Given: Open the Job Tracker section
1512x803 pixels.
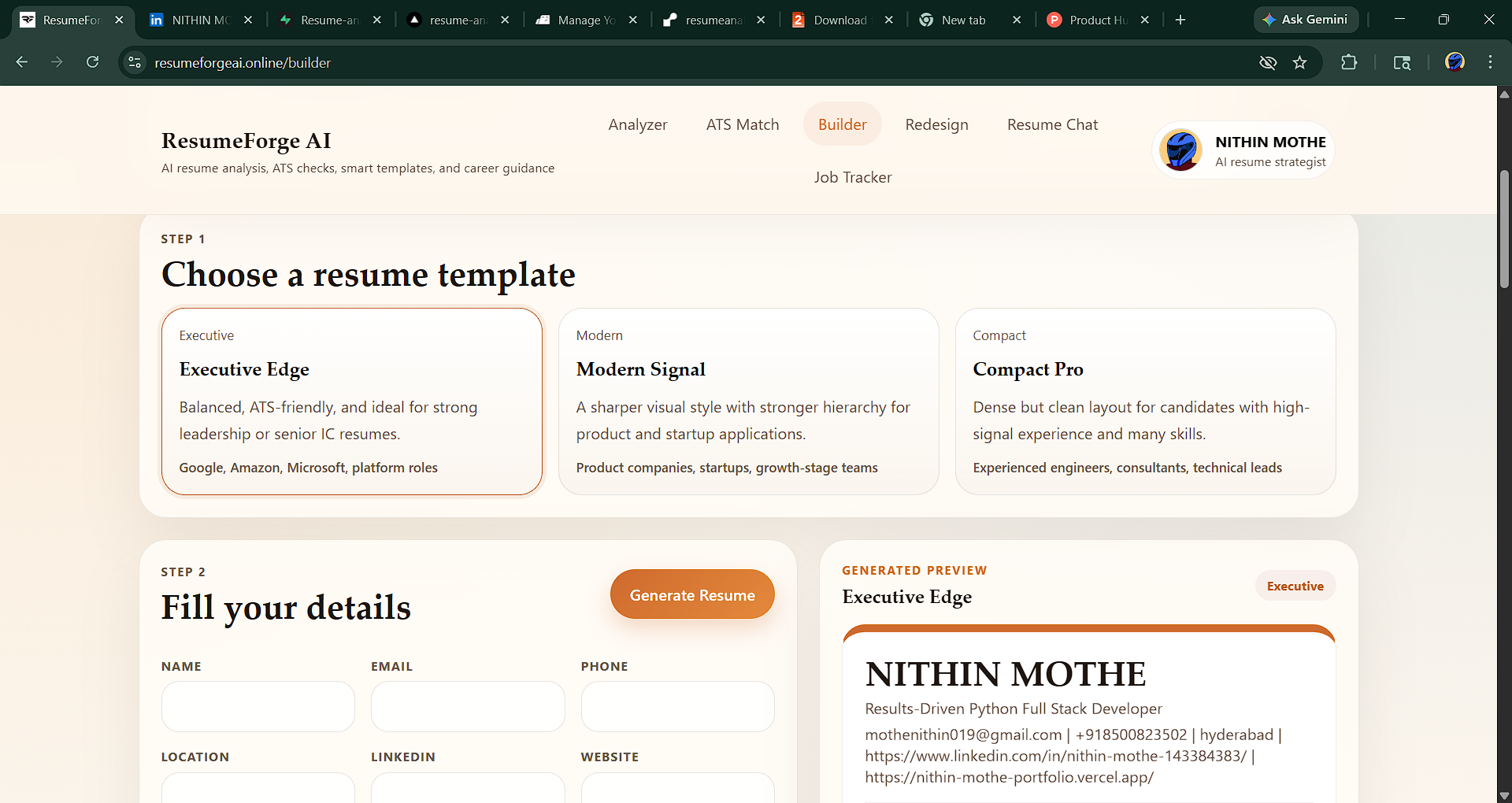Looking at the screenshot, I should pyautogui.click(x=853, y=177).
